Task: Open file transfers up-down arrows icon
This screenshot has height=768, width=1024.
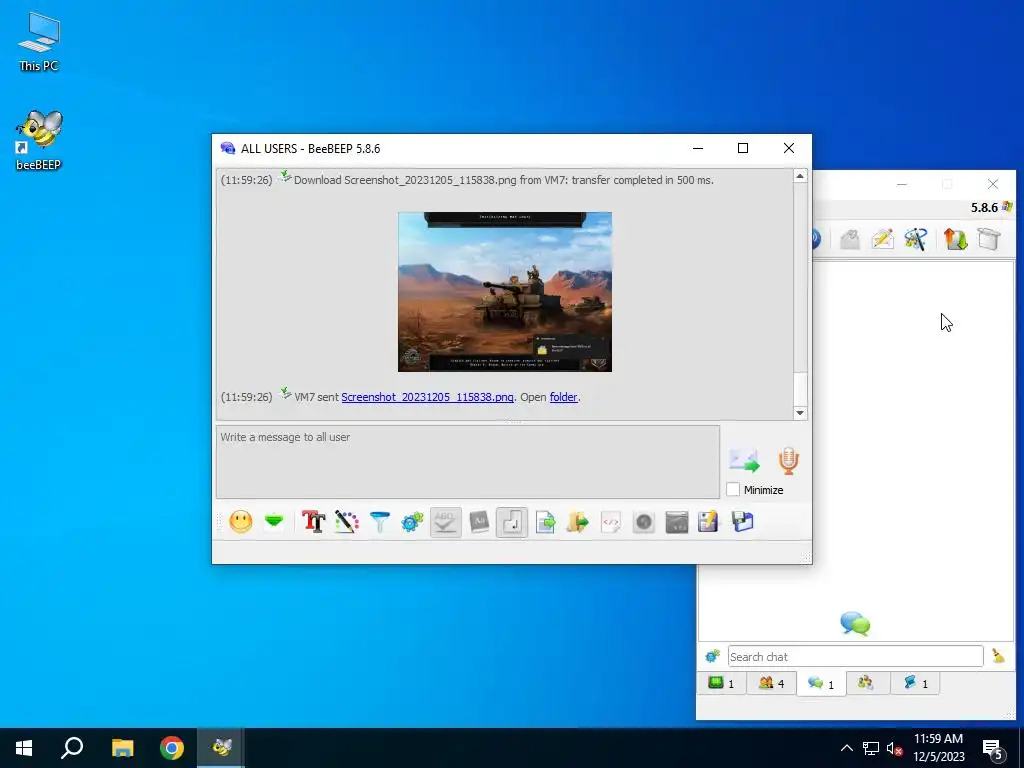Action: [955, 239]
